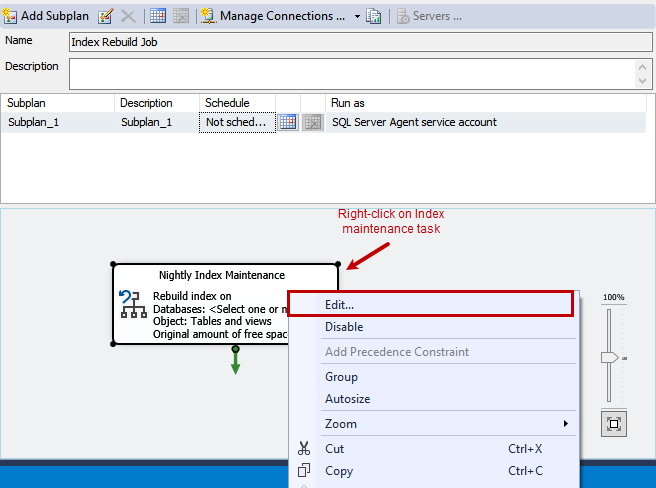Expand the Manage Connections dropdown arrow
656x488 pixels.
pyautogui.click(x=357, y=17)
